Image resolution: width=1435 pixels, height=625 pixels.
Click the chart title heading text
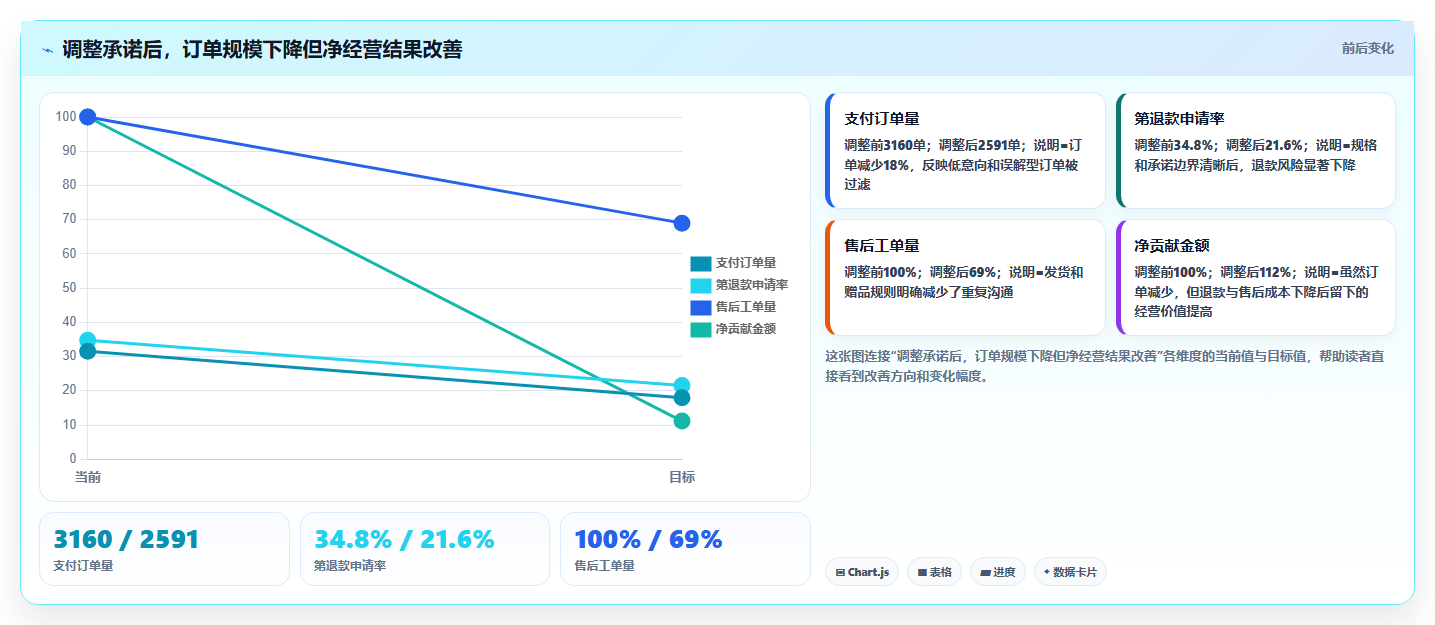(x=262, y=50)
